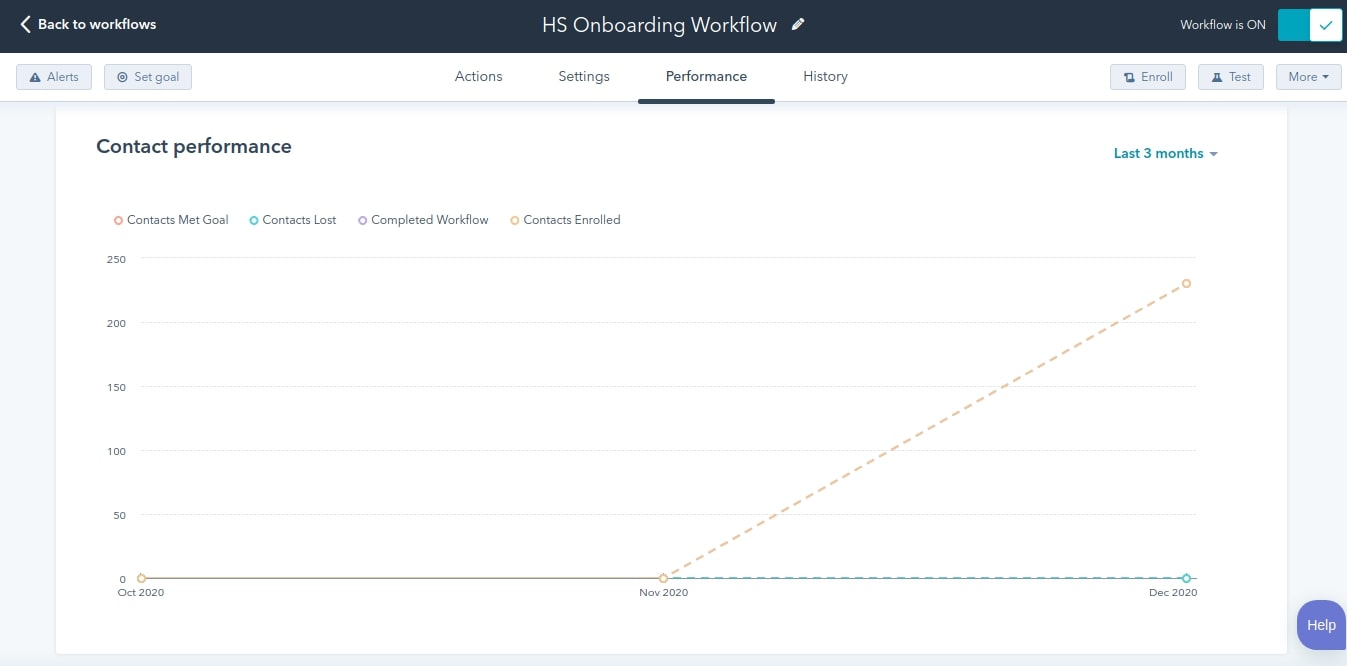Open the Help widget

pyautogui.click(x=1321, y=624)
